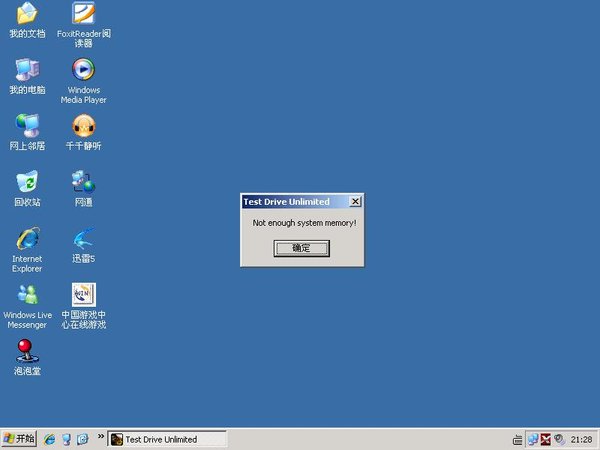Click the third quick launch icon before the chevron

pyautogui.click(x=82, y=439)
